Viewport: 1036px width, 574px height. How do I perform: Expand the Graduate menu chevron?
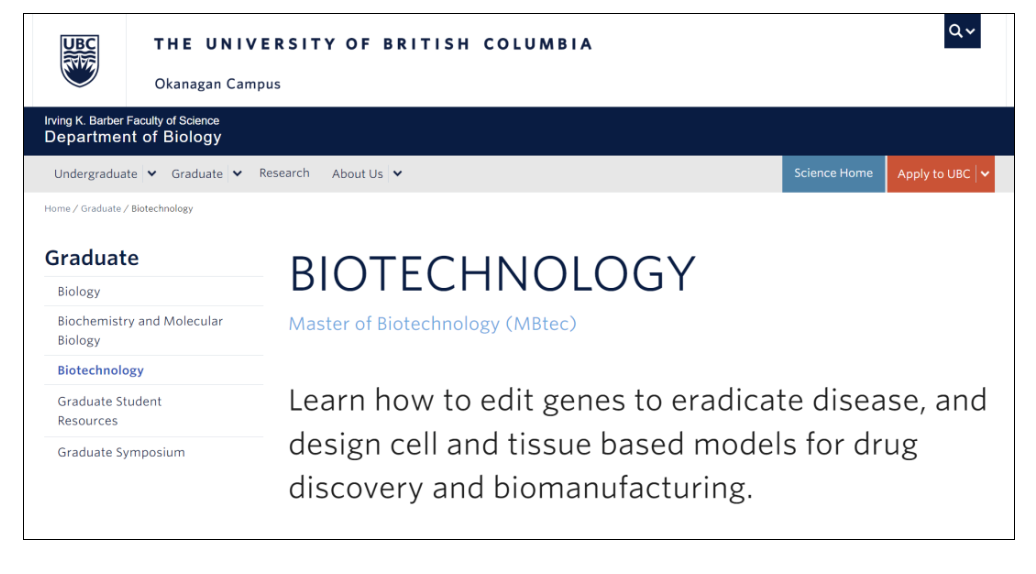[237, 173]
